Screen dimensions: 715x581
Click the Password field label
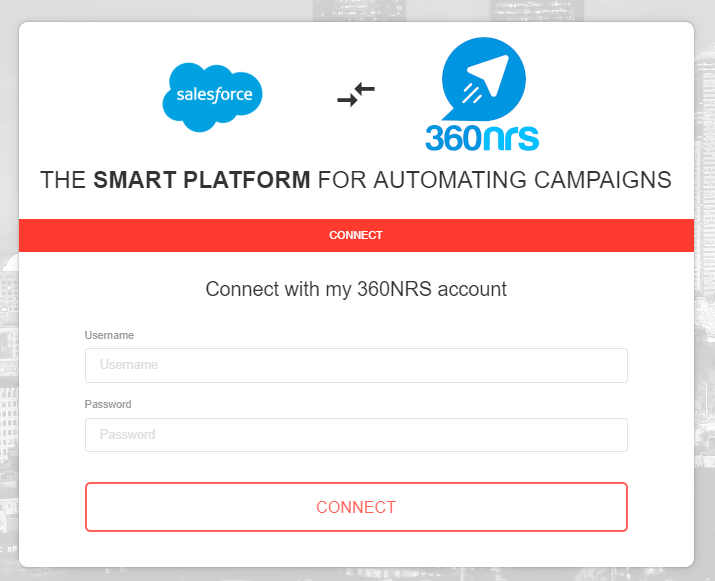click(x=108, y=405)
